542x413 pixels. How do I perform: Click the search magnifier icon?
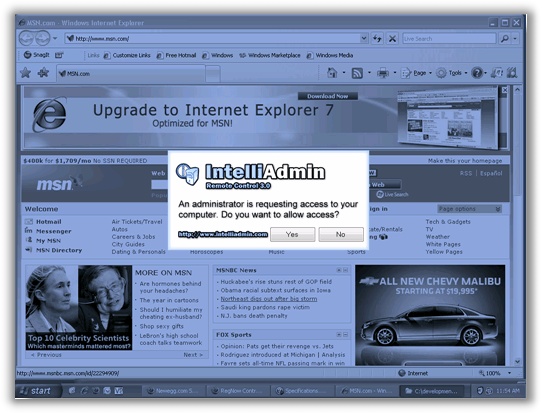tap(504, 38)
